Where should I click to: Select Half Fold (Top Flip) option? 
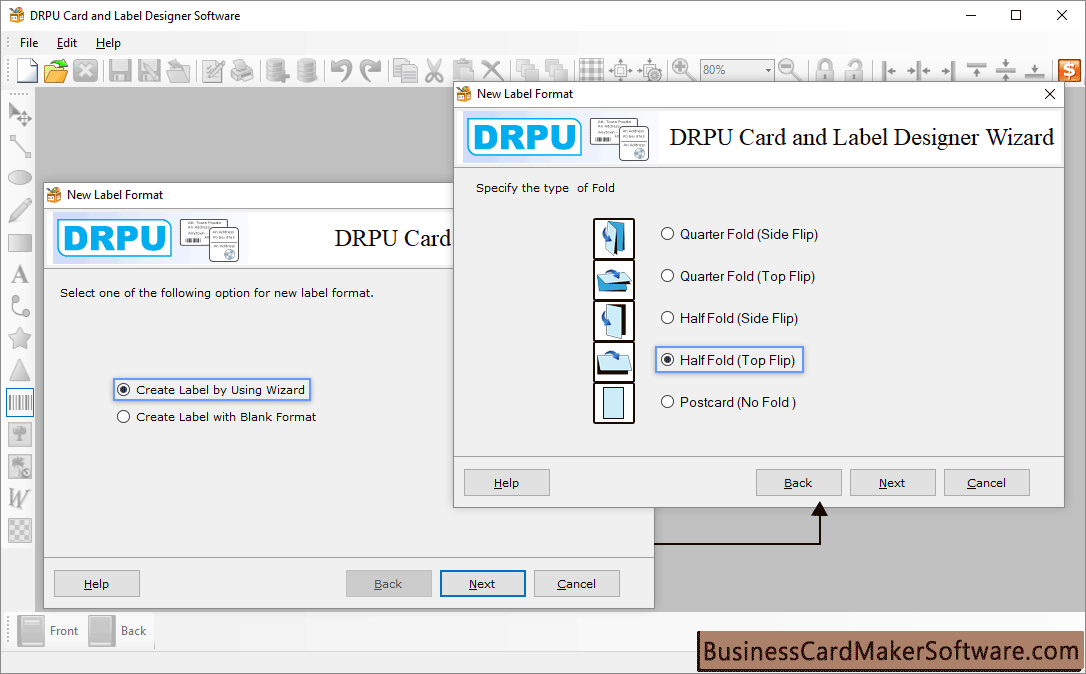pos(729,360)
